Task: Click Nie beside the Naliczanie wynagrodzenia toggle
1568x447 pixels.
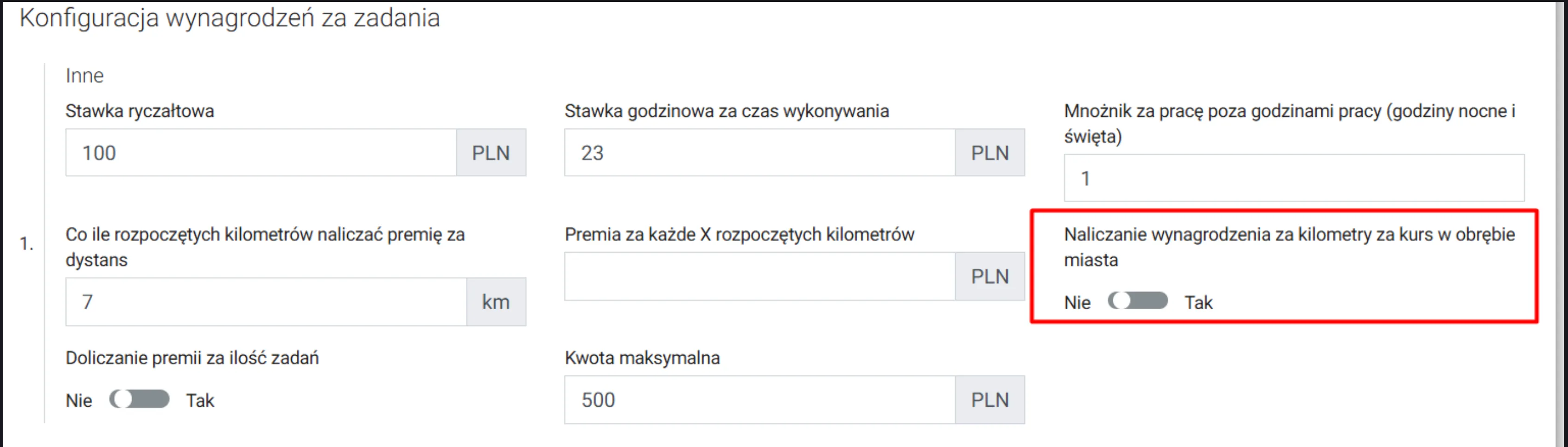Action: (1077, 303)
